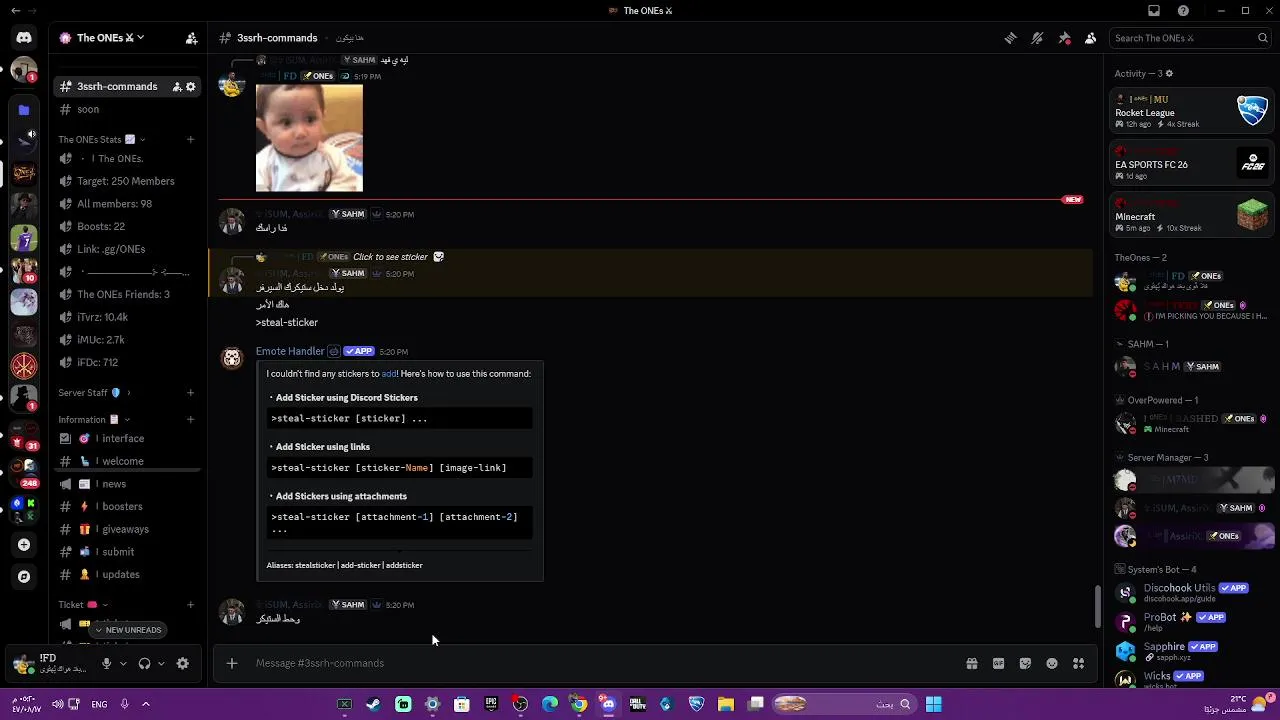
Task: Click the plus attach button in message box
Action: point(231,663)
